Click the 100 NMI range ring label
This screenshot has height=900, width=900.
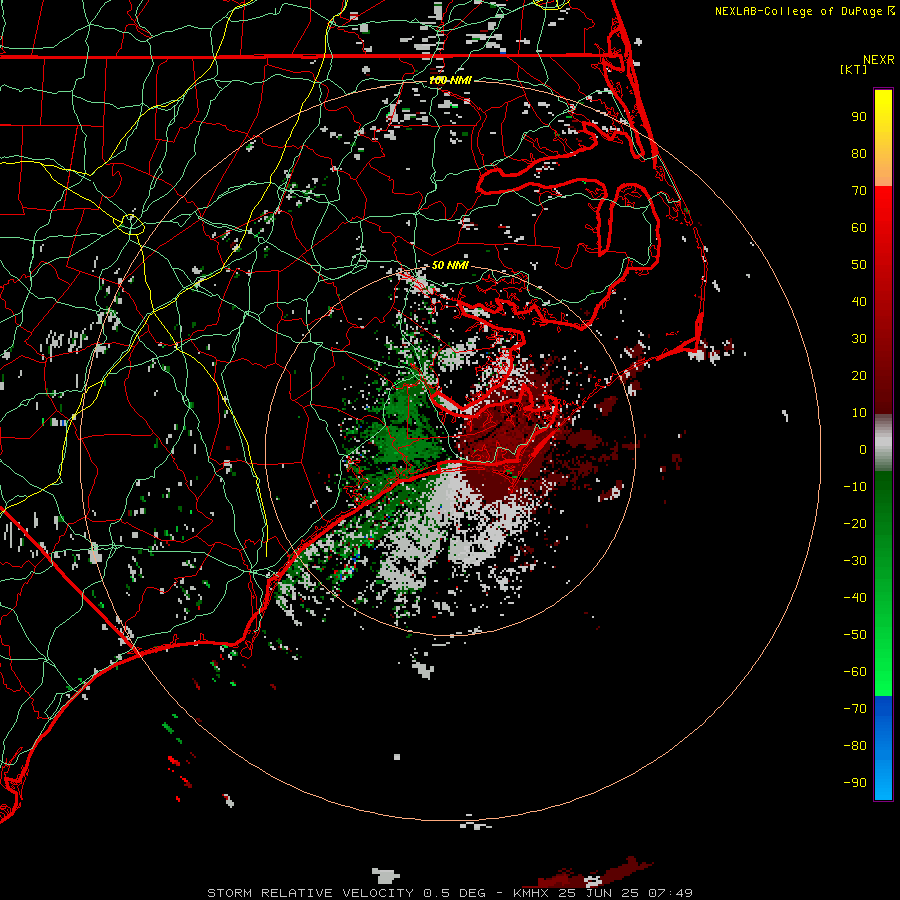(x=451, y=81)
